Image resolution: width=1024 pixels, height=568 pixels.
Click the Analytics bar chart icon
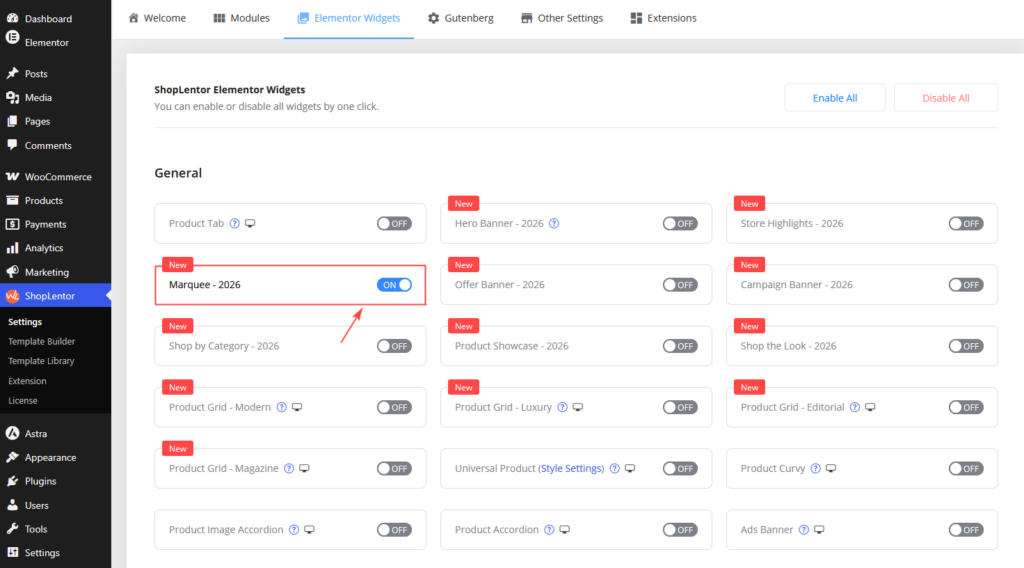pos(12,248)
